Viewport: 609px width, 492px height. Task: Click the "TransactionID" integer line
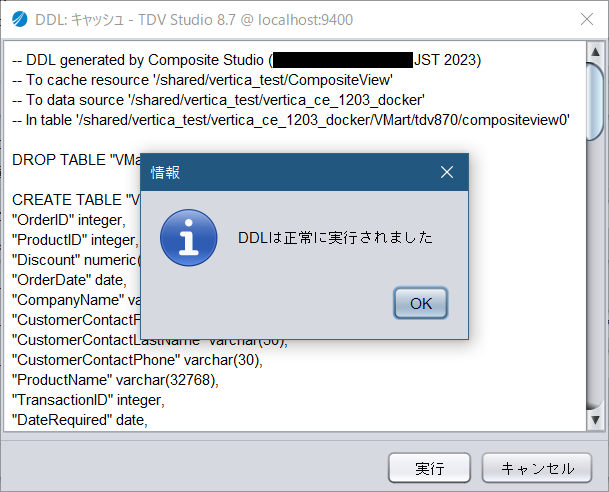[89, 400]
